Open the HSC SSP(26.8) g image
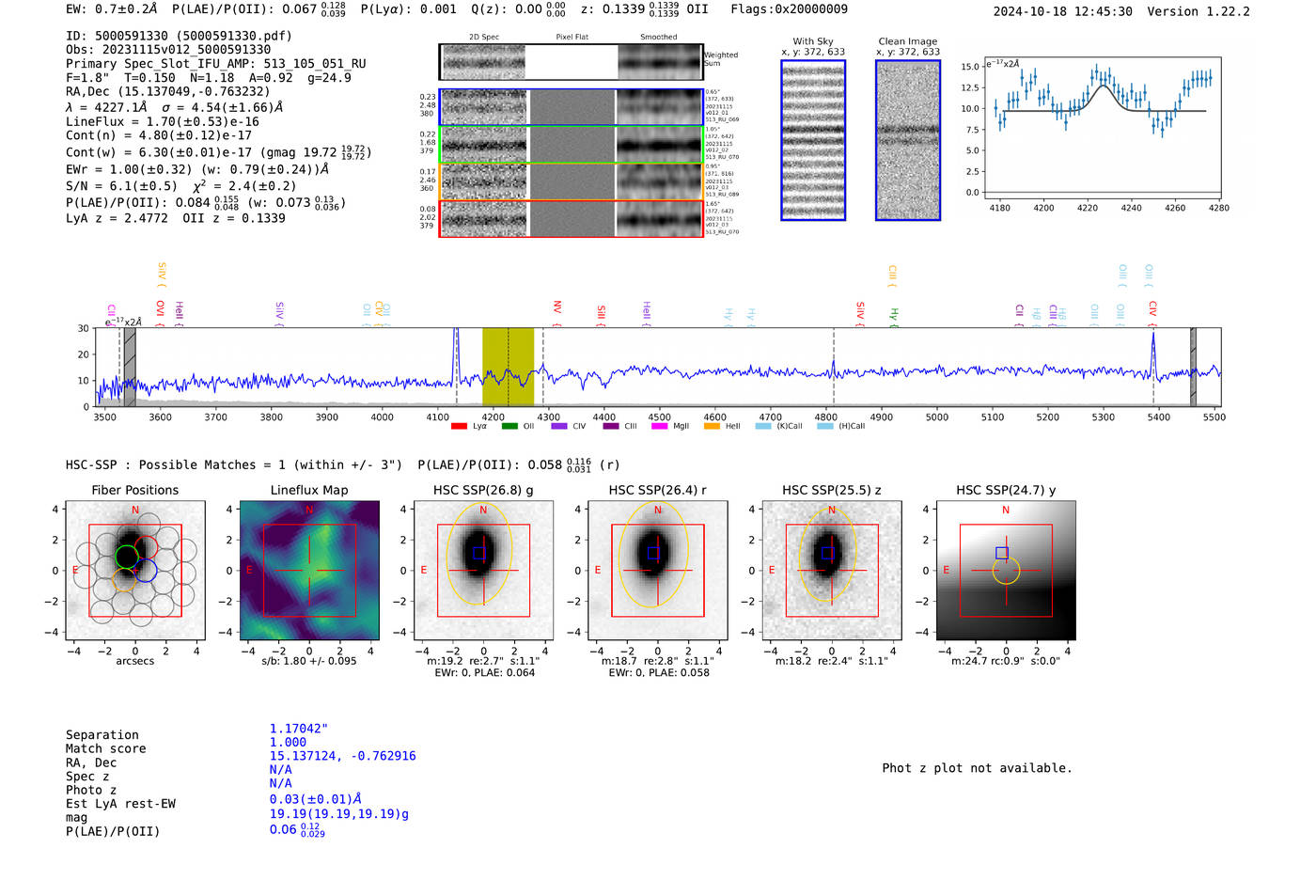This screenshot has width=1316, height=896. point(483,571)
